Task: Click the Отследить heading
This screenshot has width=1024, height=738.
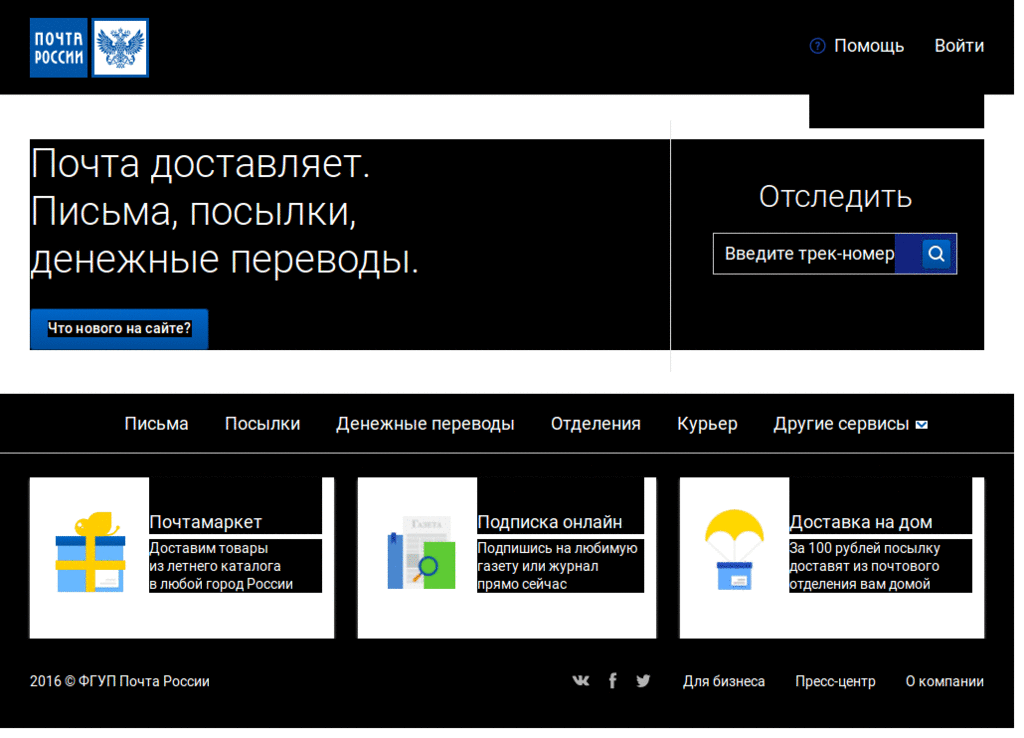Action: click(835, 197)
